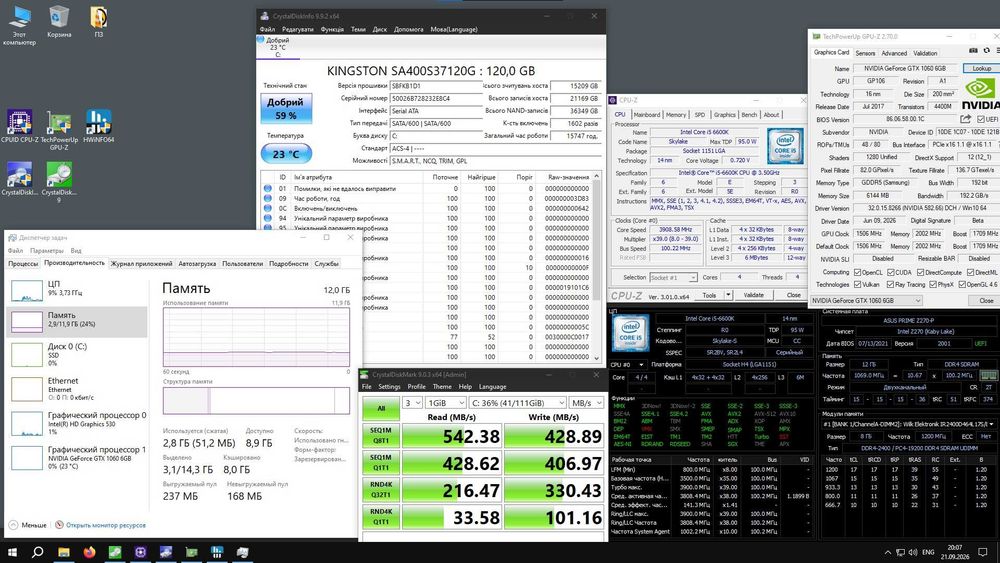
Task: Toggle the CUDA checkbox in GPU-Z
Action: (890, 272)
